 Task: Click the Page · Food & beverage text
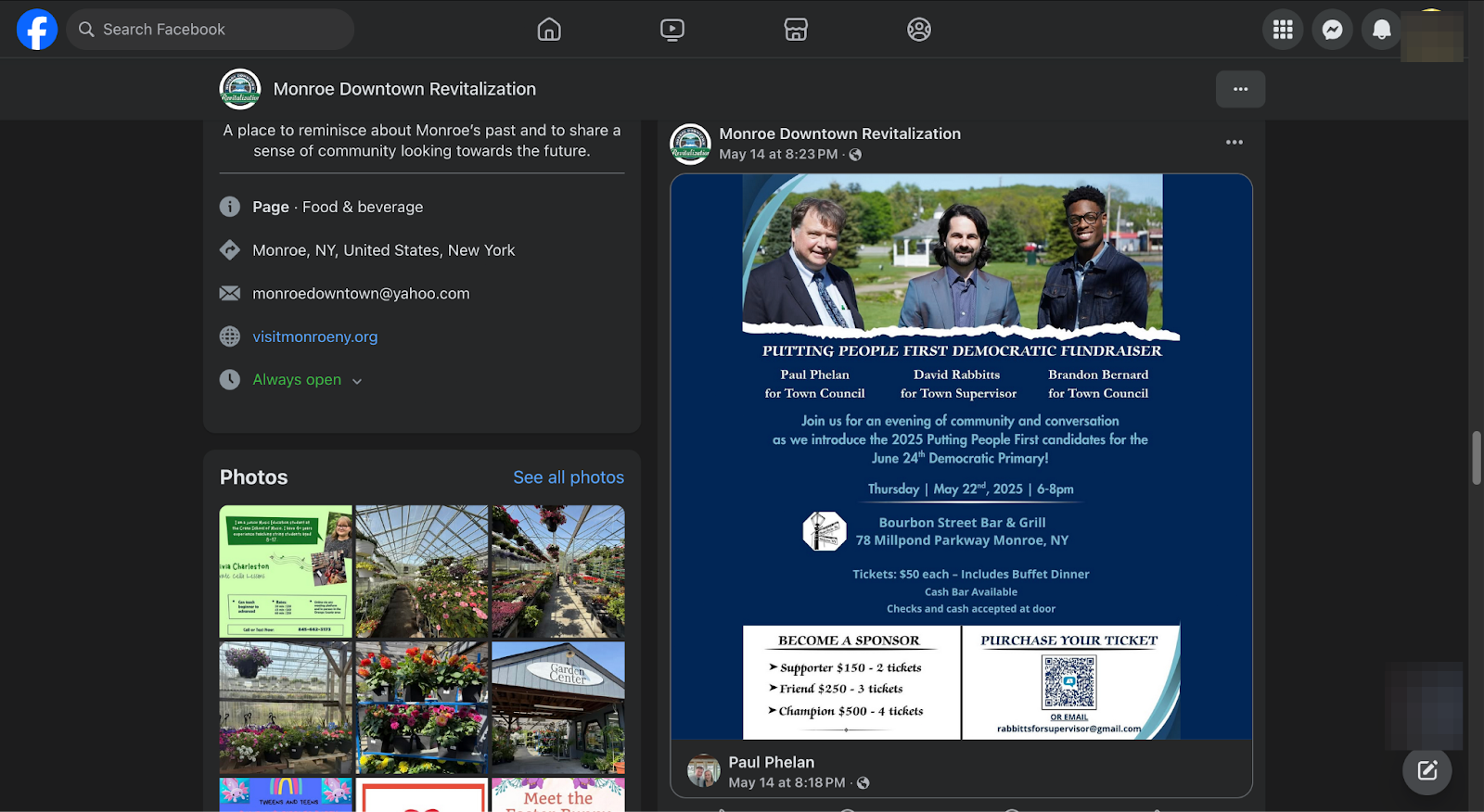338,207
